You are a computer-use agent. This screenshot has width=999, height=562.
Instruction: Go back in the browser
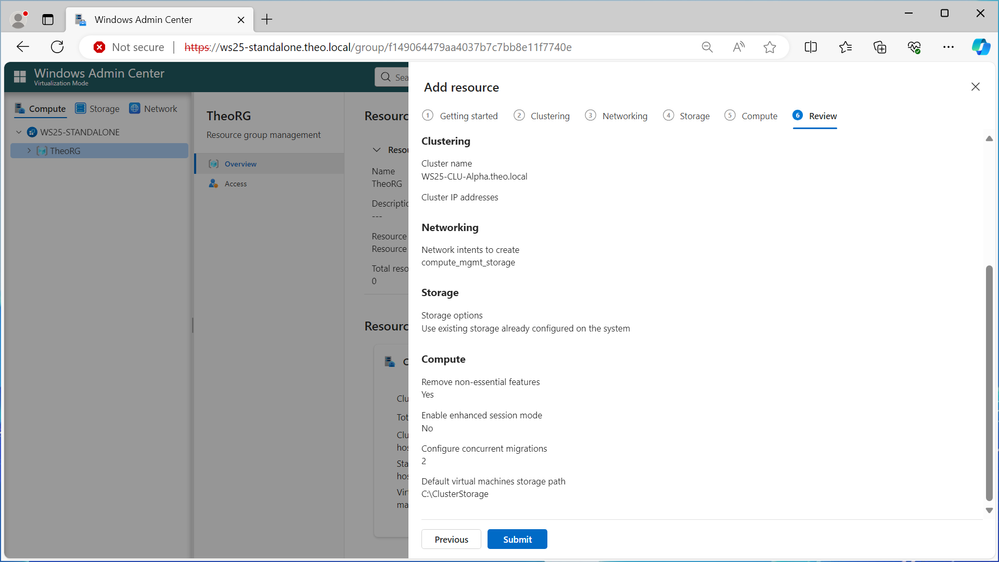click(x=23, y=47)
